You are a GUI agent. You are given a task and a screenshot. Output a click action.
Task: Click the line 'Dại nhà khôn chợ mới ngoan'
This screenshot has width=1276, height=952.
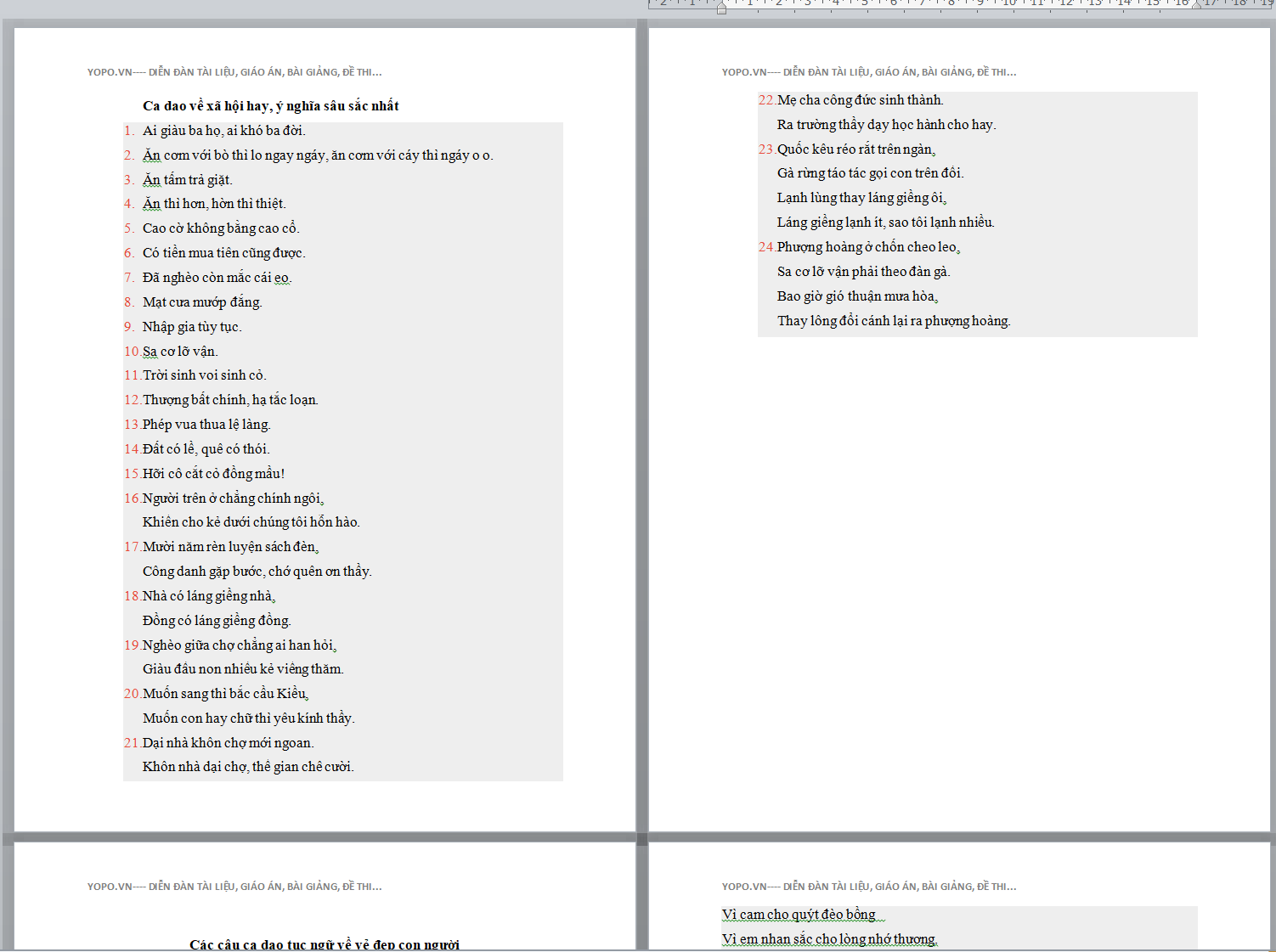coord(228,743)
